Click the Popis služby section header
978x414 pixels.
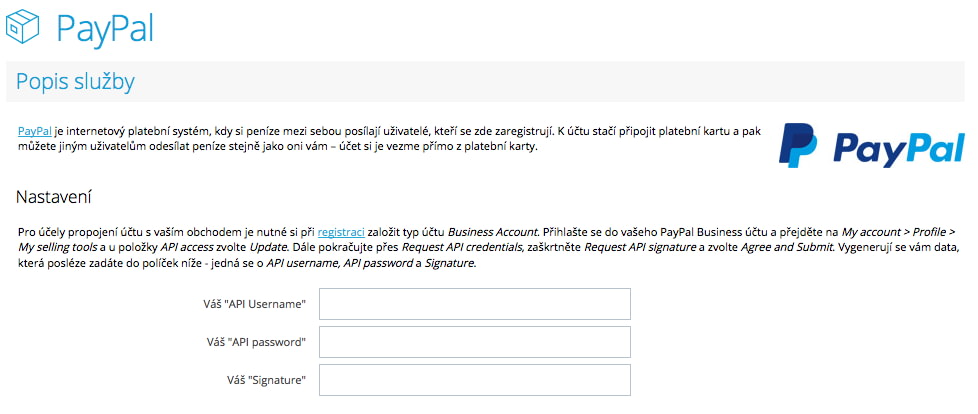point(75,82)
